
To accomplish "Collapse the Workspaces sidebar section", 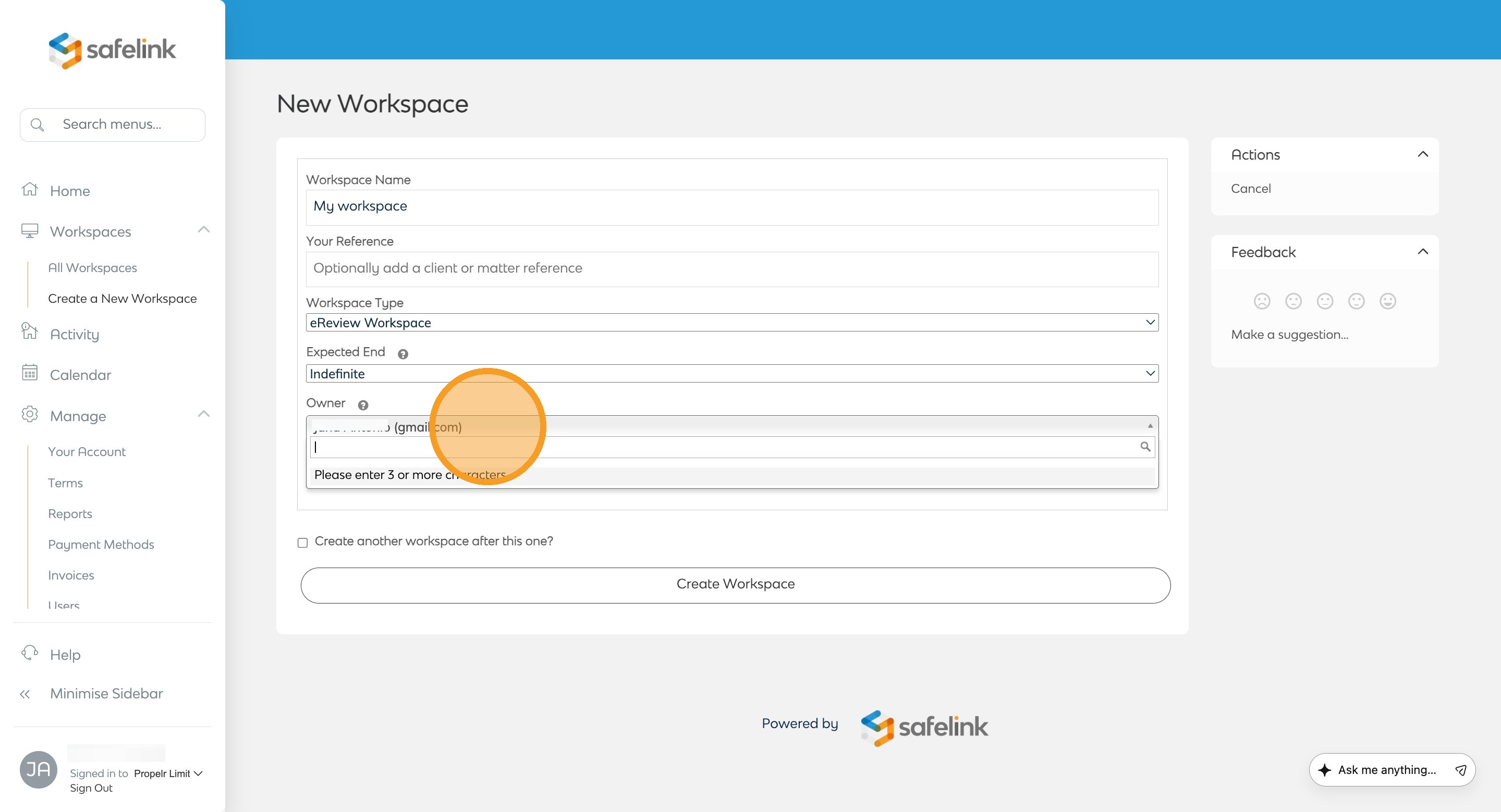I will (203, 230).
